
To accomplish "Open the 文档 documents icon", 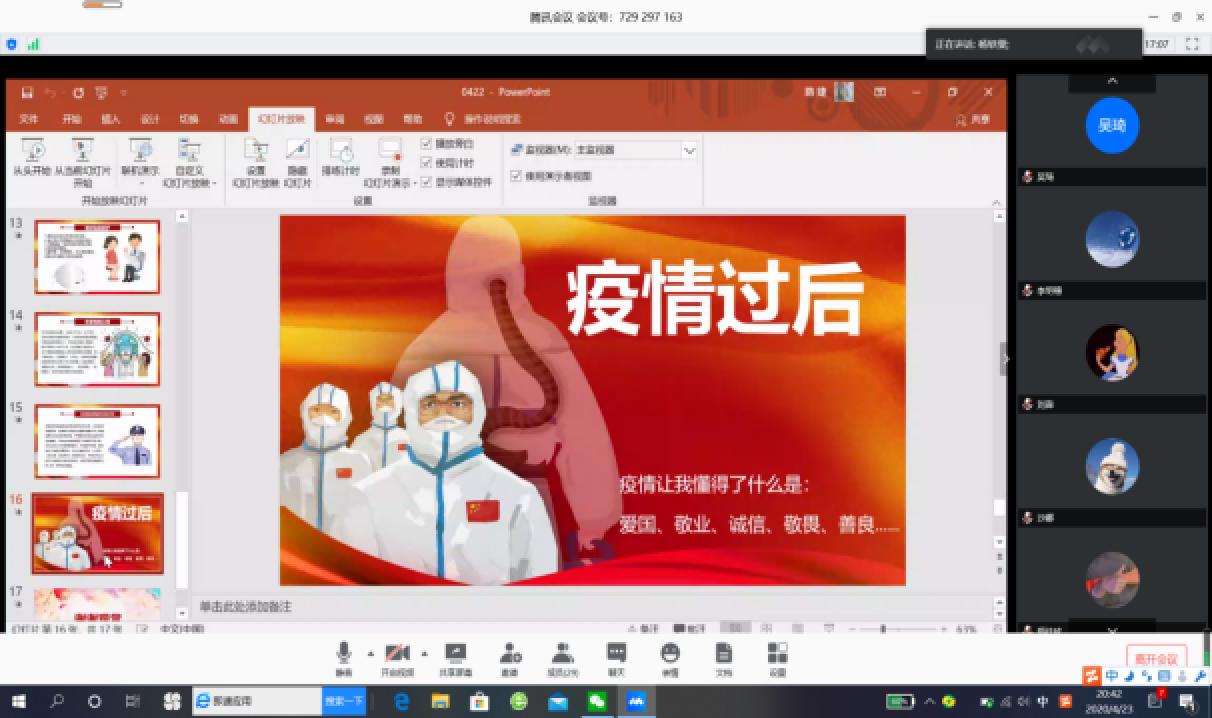I will 724,654.
